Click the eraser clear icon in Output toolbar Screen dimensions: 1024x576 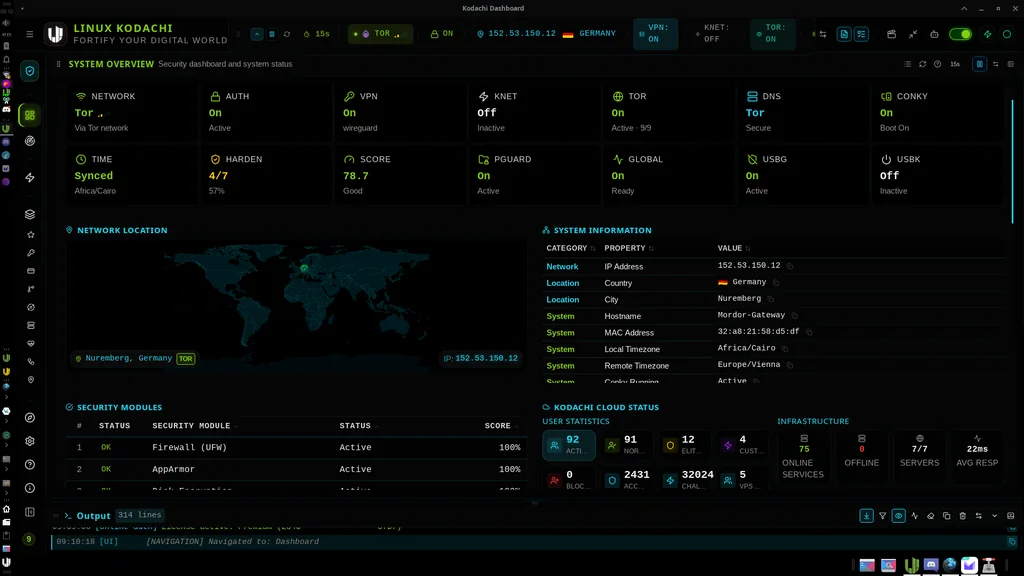pos(931,516)
